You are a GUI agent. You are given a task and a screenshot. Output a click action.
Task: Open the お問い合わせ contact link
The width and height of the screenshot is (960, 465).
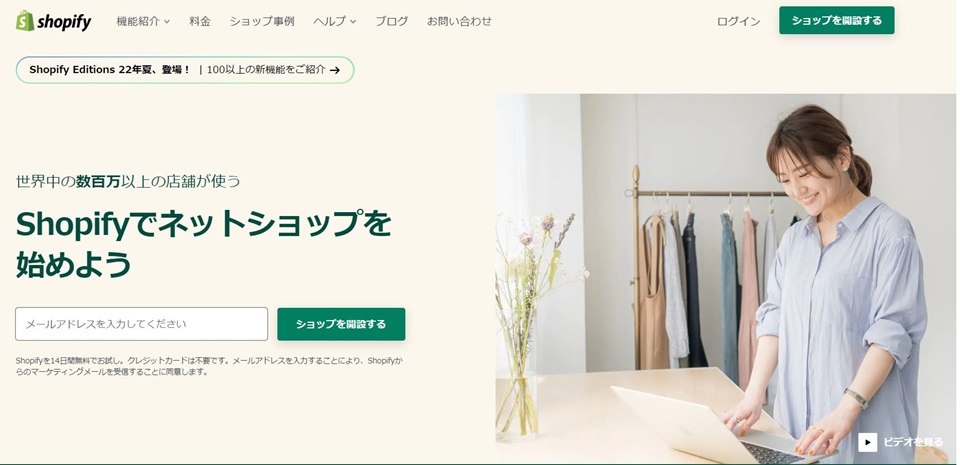click(459, 21)
